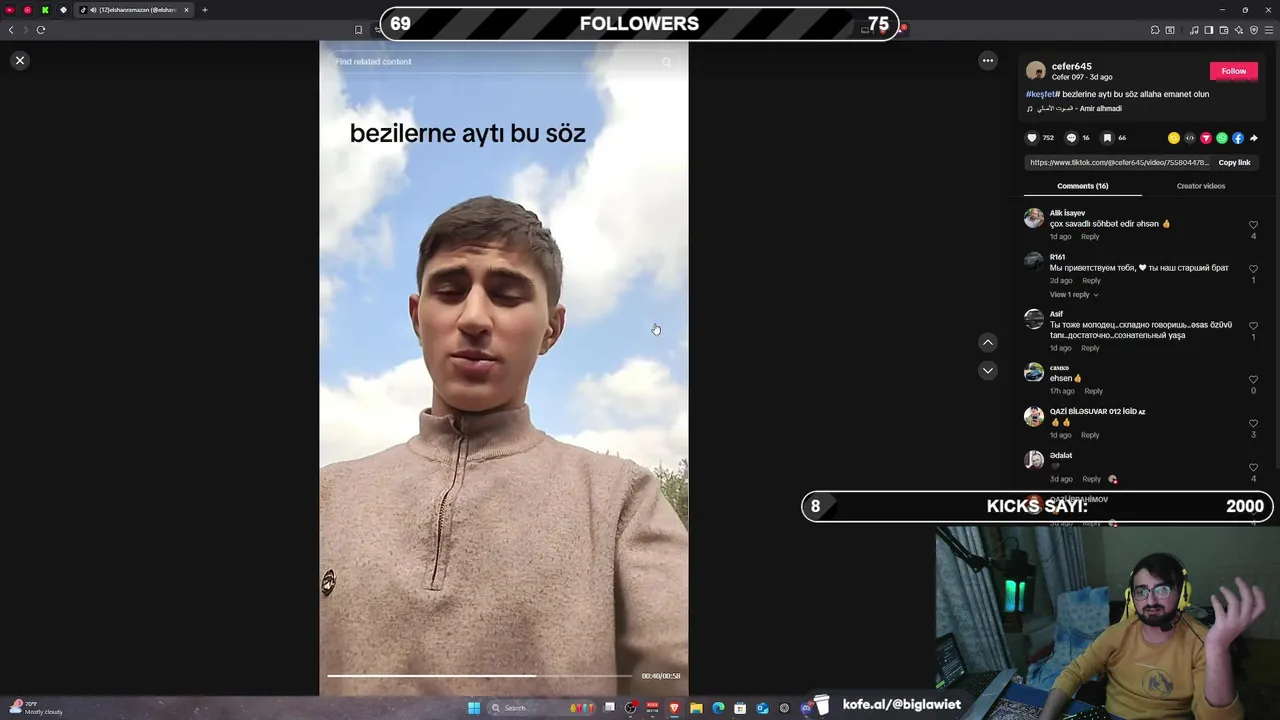This screenshot has height=720, width=1280.
Task: Like Asif's comment
Action: (1253, 326)
